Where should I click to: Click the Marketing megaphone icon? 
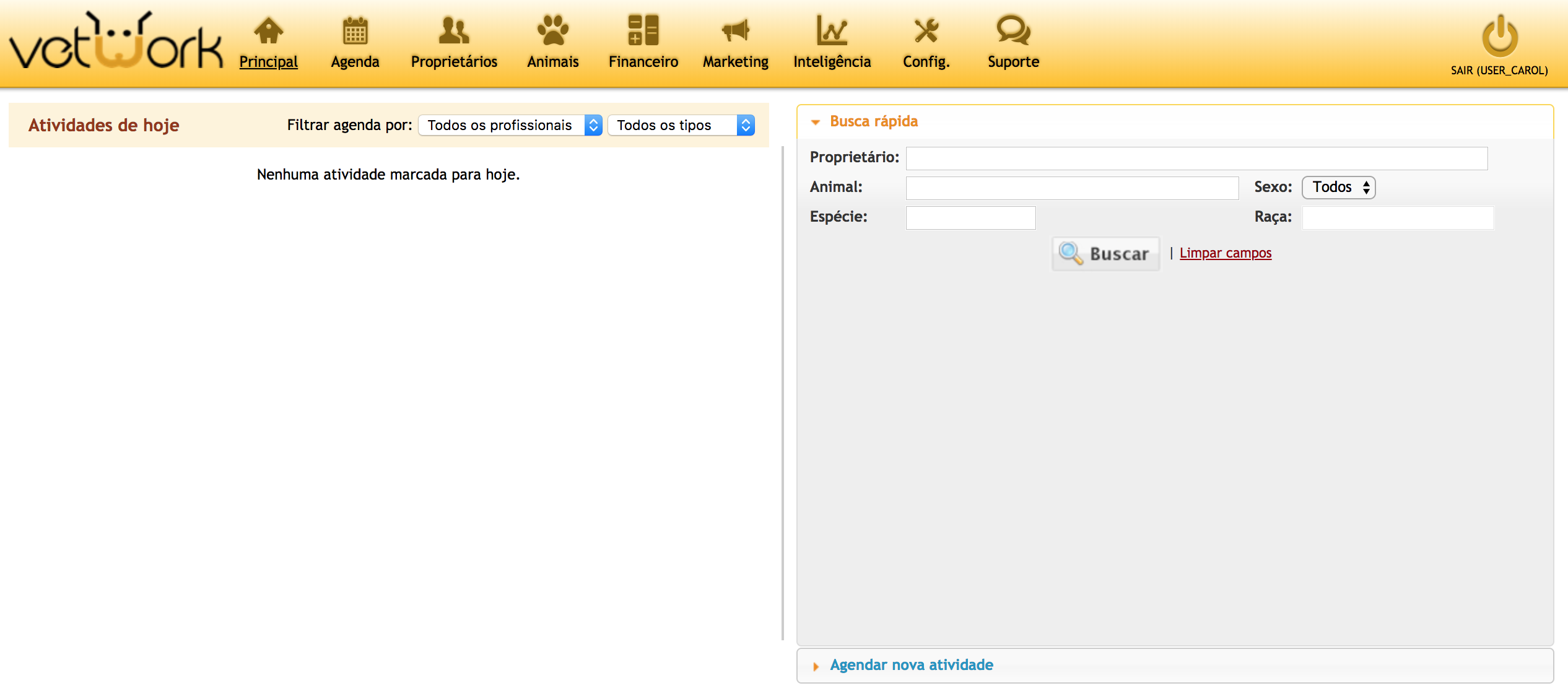pyautogui.click(x=736, y=30)
